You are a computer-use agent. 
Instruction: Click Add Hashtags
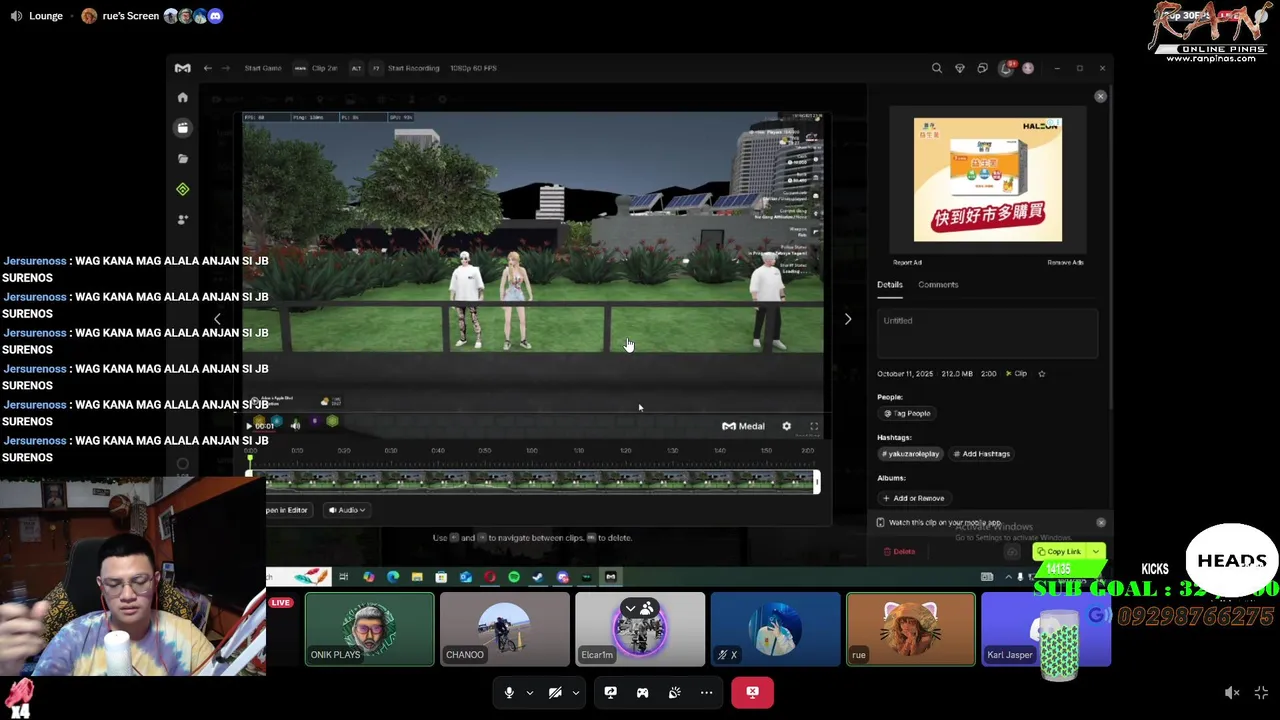pos(981,454)
